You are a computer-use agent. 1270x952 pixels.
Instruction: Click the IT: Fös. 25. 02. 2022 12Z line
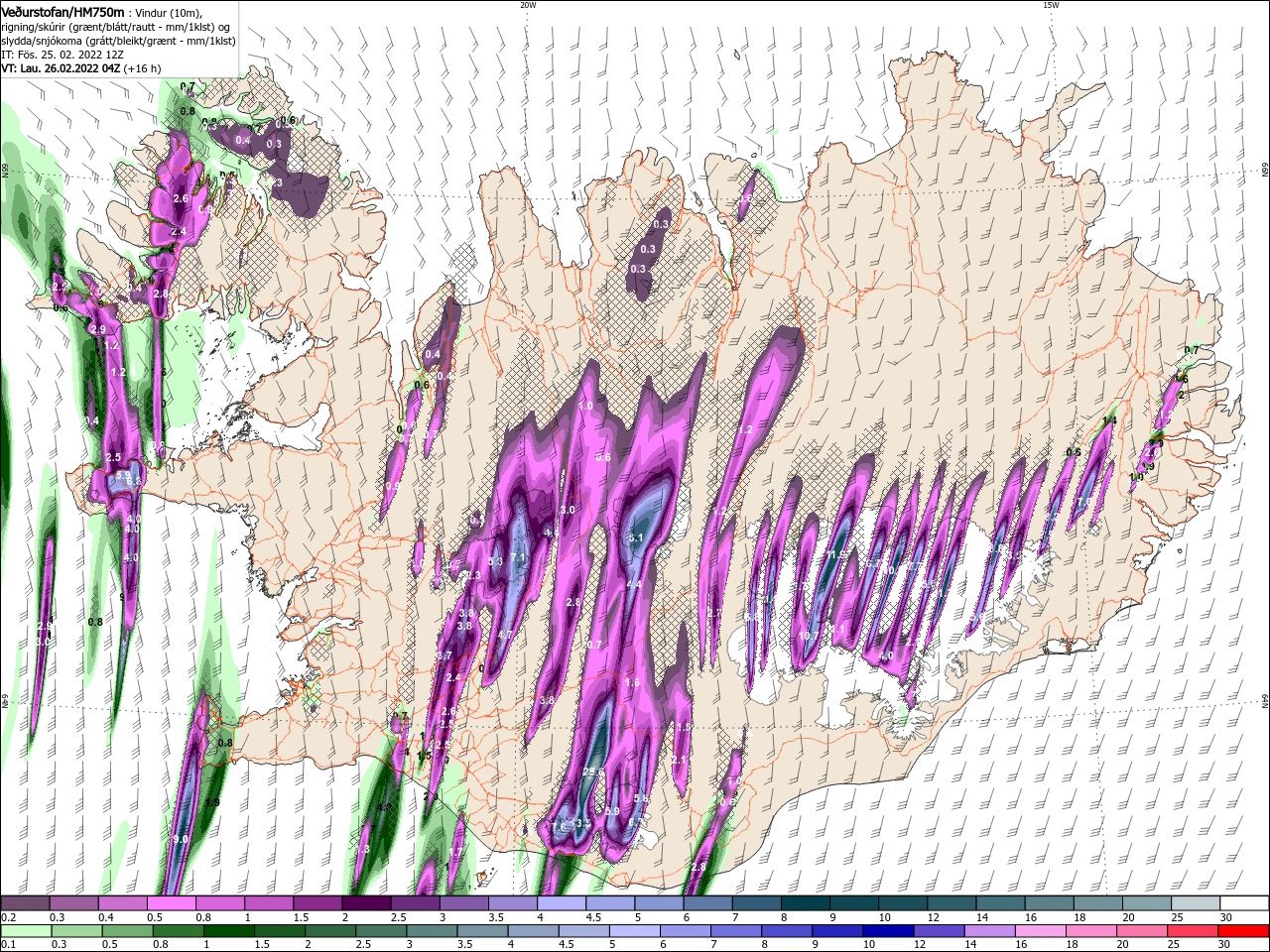pyautogui.click(x=63, y=55)
